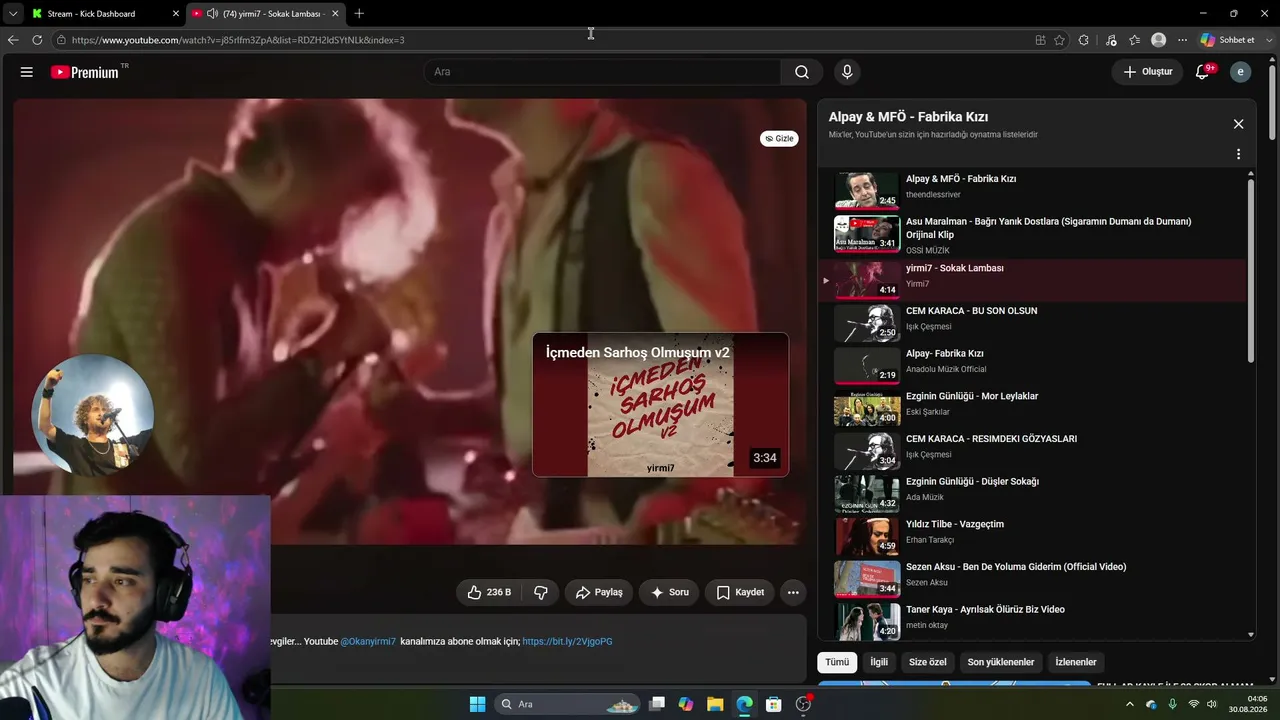Select the Size özel filter chip
Image resolution: width=1280 pixels, height=720 pixels.
927,662
